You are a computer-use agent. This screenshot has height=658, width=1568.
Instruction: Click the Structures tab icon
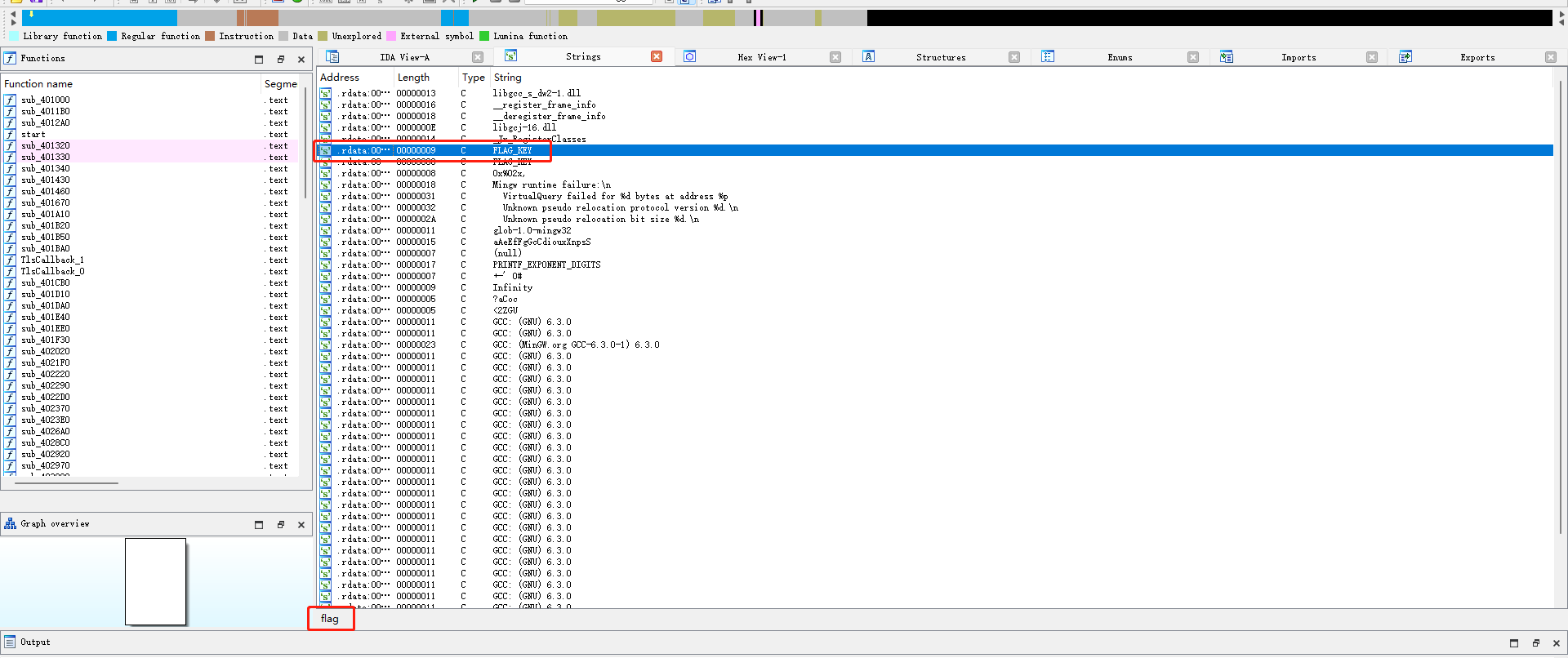pyautogui.click(x=869, y=56)
